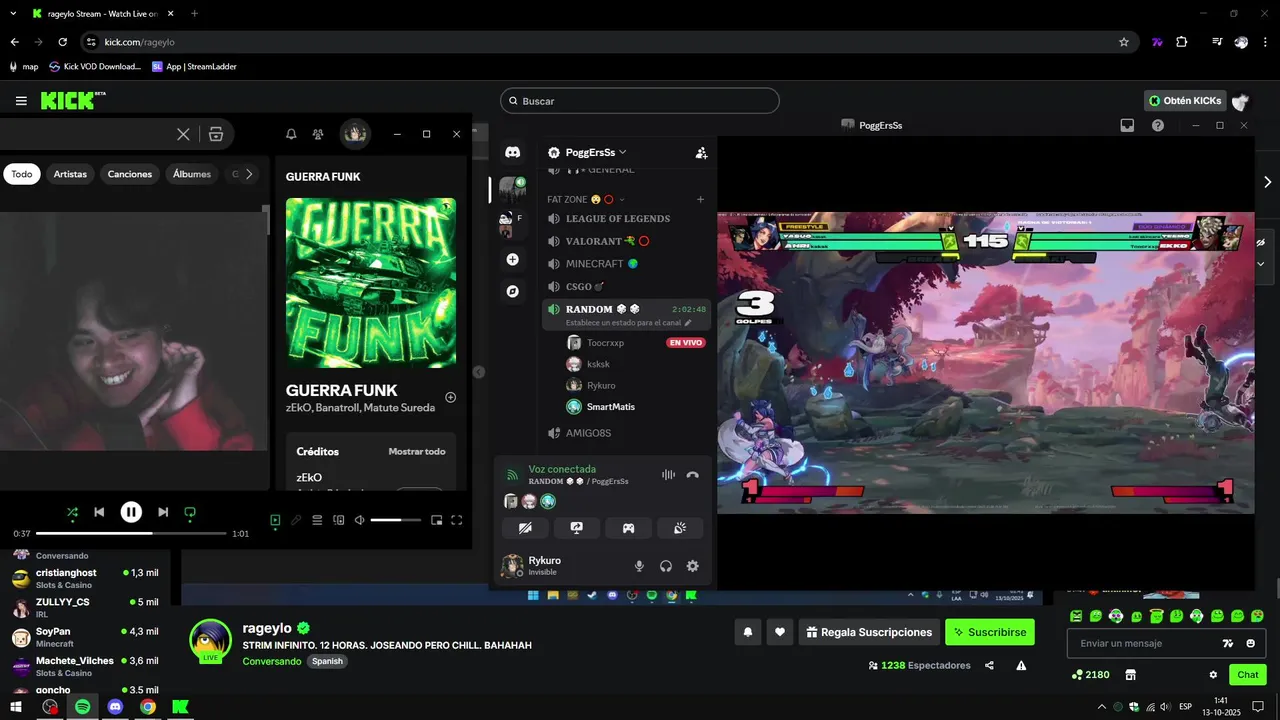1280x720 pixels.
Task: Open Spotify browse icon next to search
Action: pyautogui.click(x=216, y=134)
